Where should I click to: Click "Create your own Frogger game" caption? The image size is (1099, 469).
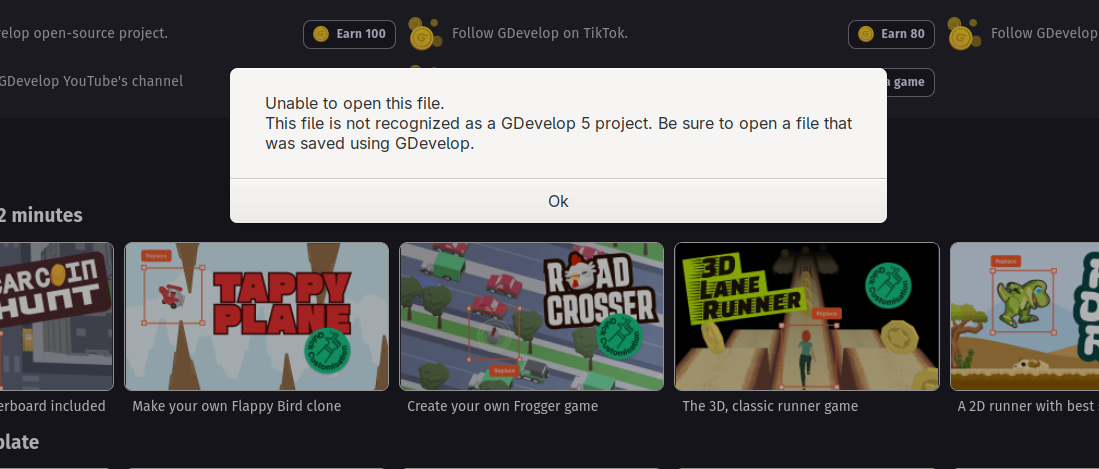[503, 406]
